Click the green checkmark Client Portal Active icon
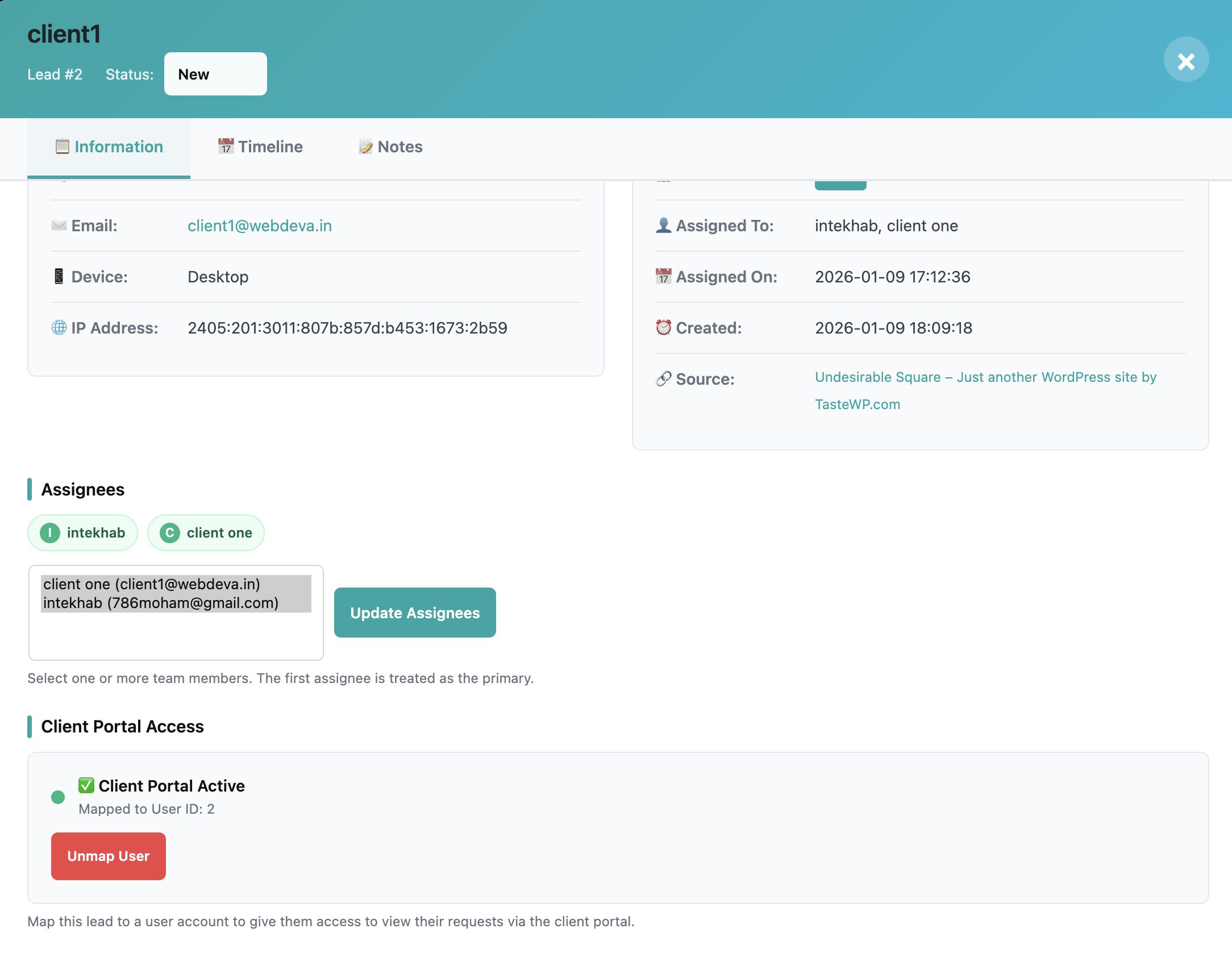Screen dimensions: 1232x966 point(86,785)
